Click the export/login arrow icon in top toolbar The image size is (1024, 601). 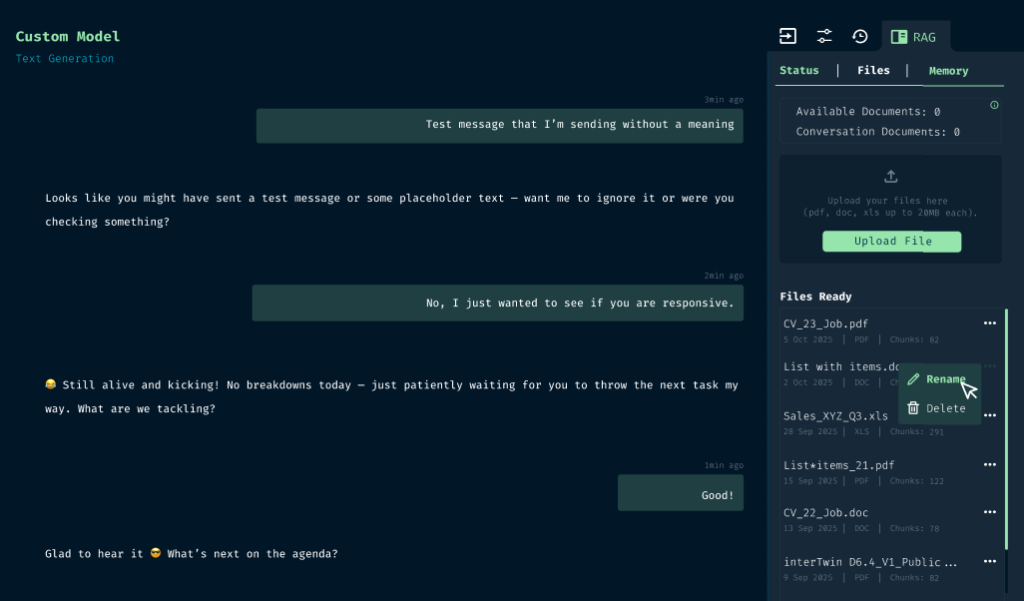click(x=788, y=37)
